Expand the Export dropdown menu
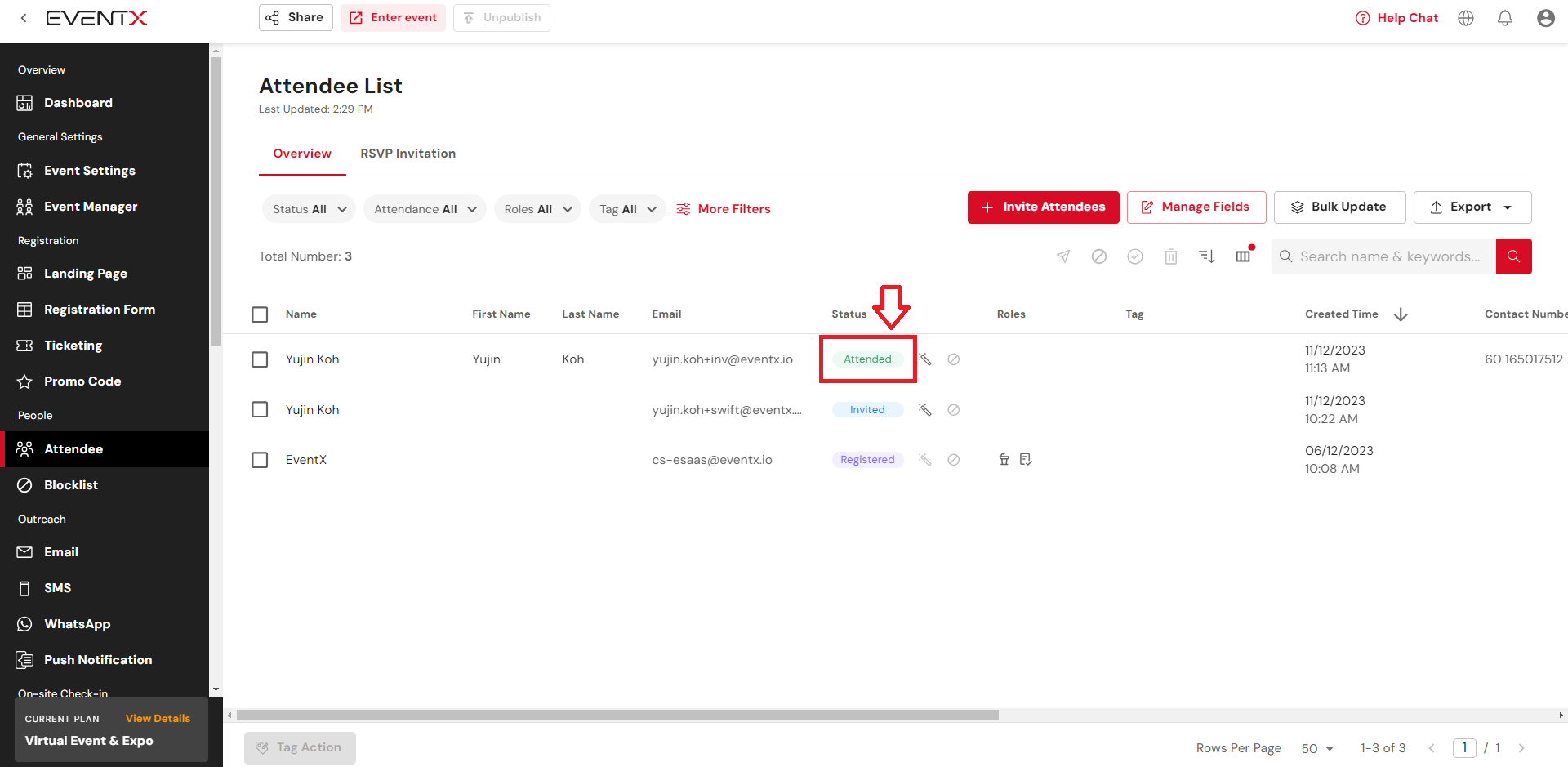The height and width of the screenshot is (767, 1568). point(1472,207)
